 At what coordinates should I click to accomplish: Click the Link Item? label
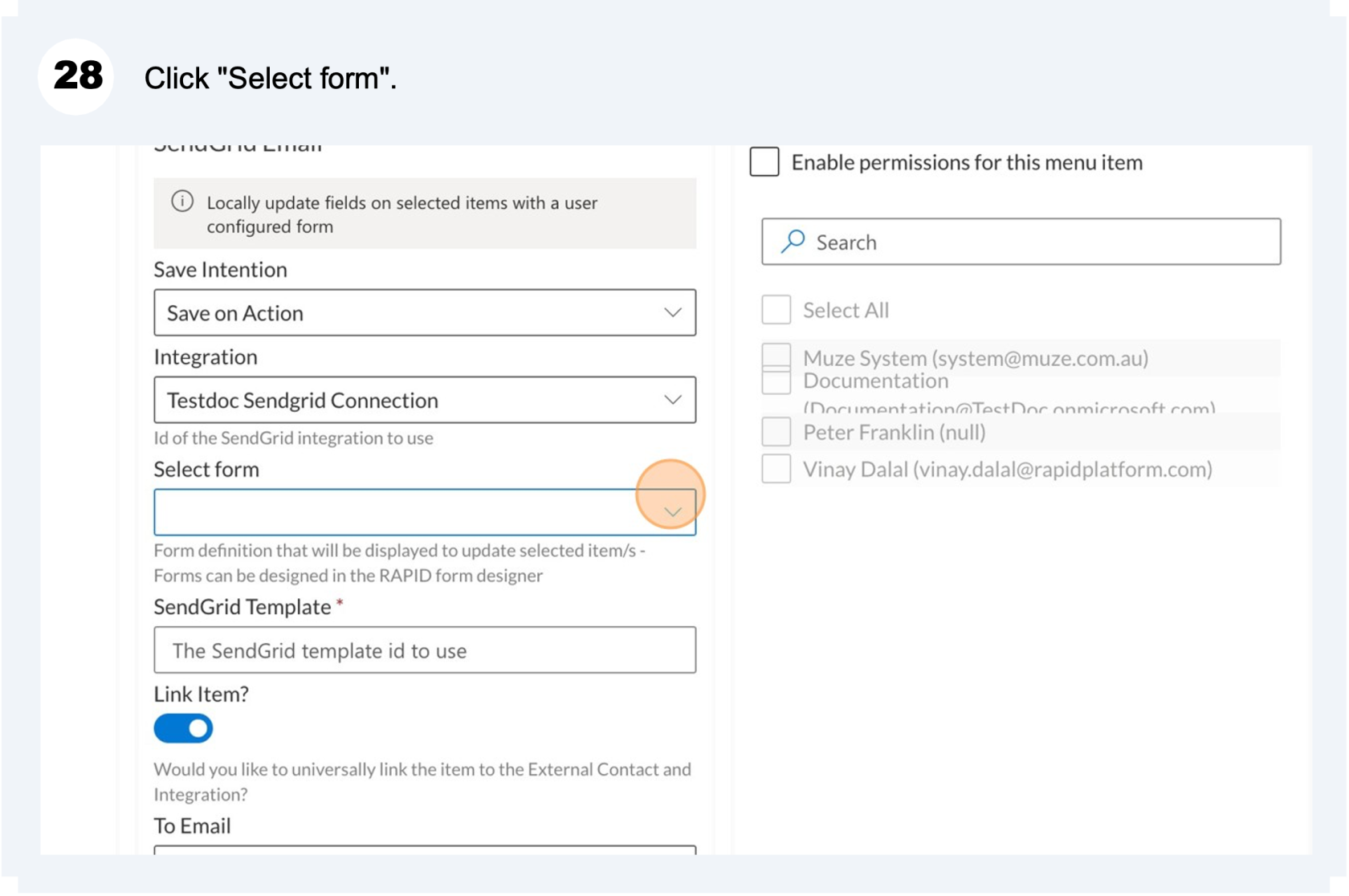point(202,694)
